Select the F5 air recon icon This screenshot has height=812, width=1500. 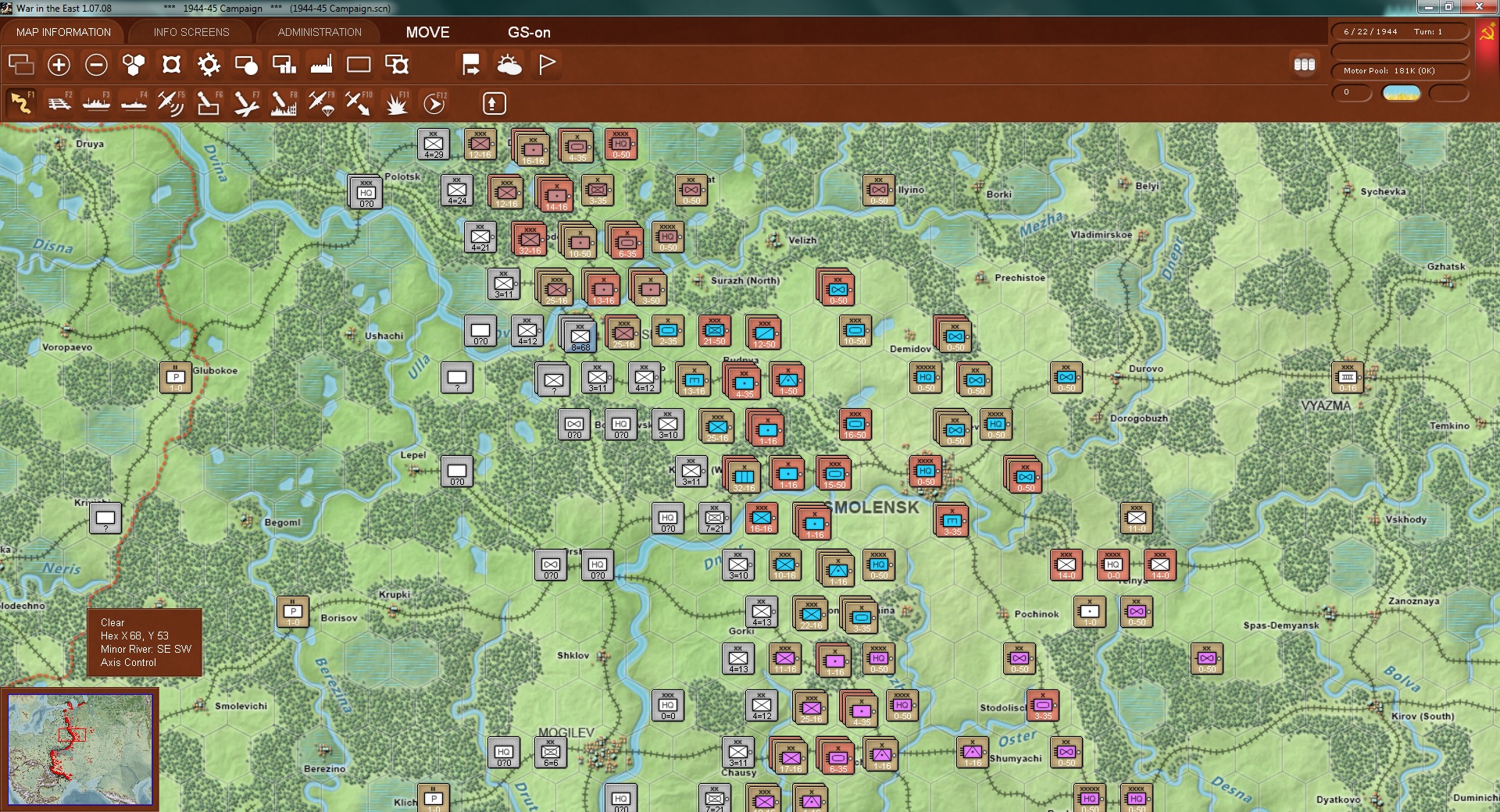(171, 103)
